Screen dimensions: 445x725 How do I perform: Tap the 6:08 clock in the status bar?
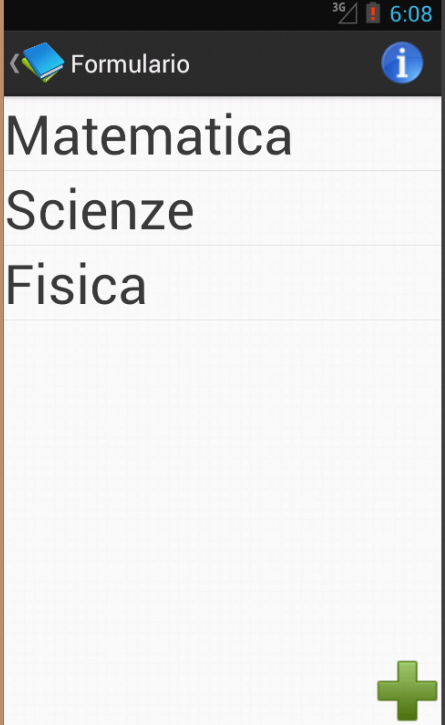411,14
